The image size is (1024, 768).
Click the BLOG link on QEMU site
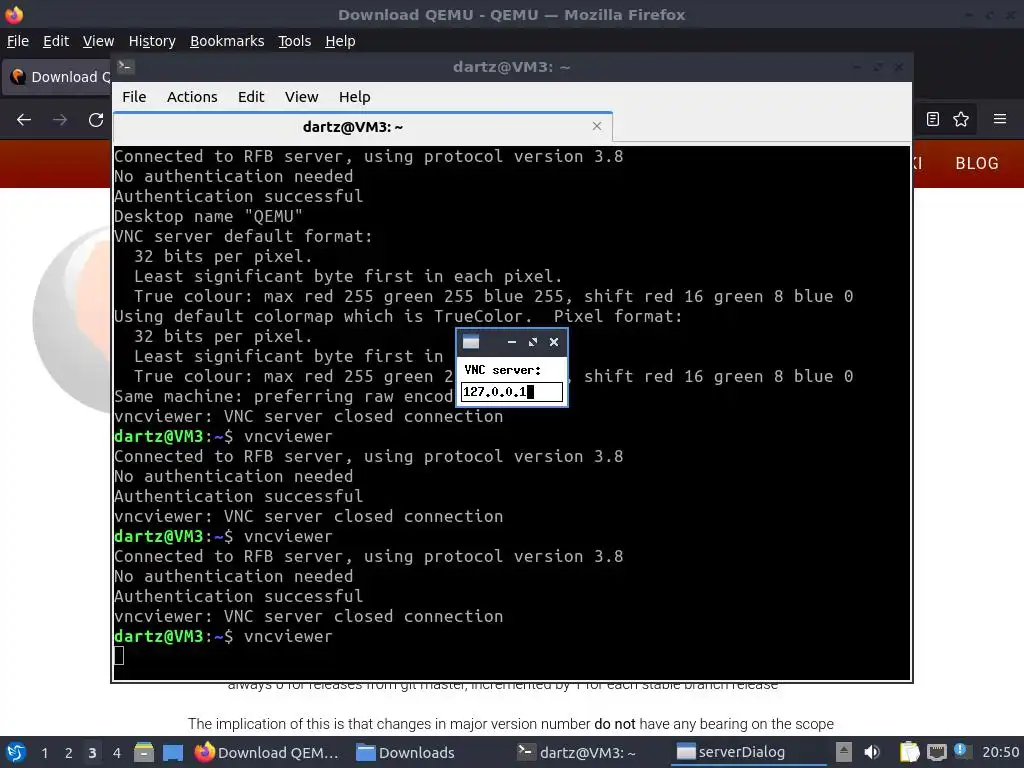[x=976, y=163]
